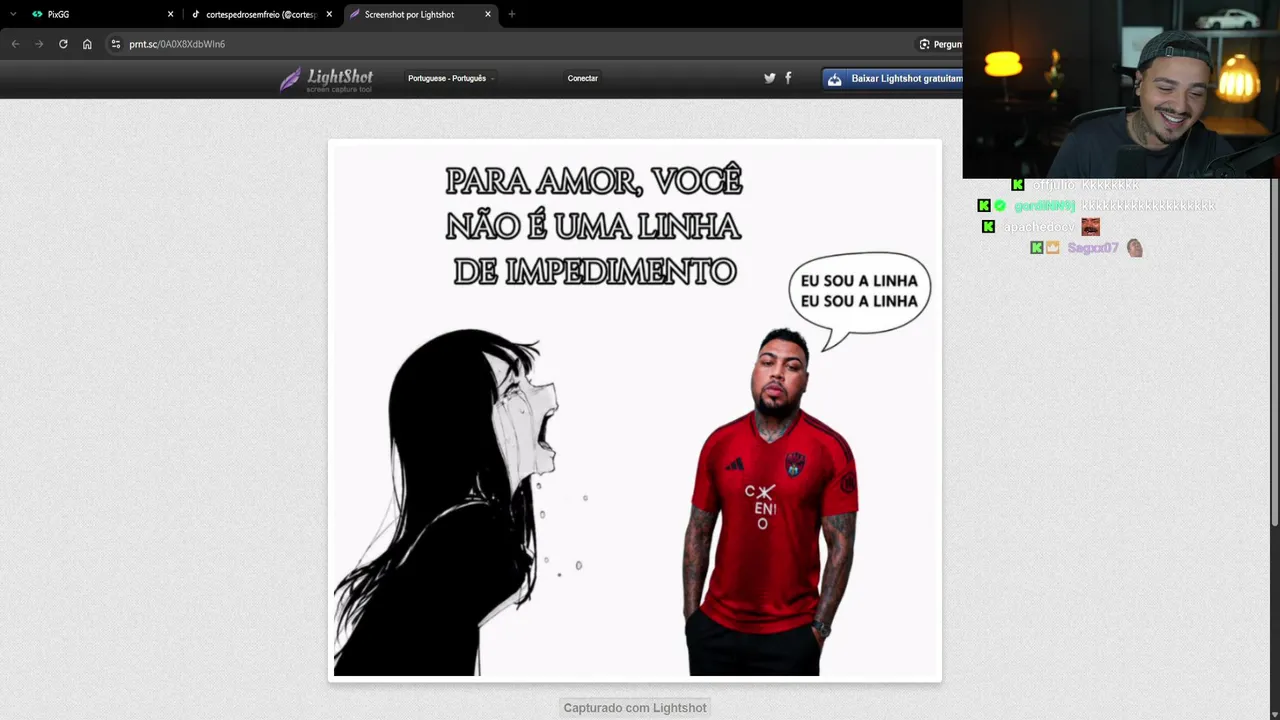Click the Sagxx07 chat username
The width and height of the screenshot is (1280, 720).
click(1092, 248)
